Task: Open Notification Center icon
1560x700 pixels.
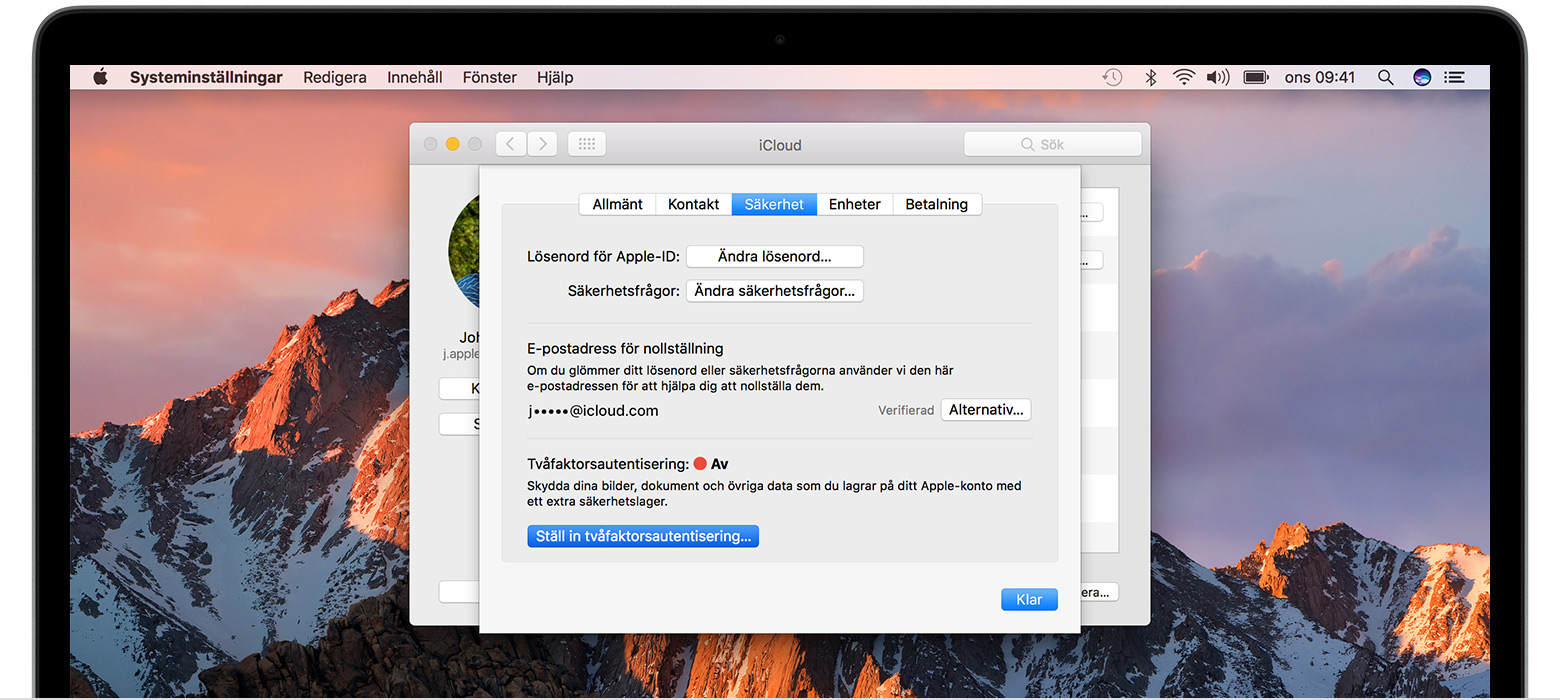Action: [x=1455, y=77]
